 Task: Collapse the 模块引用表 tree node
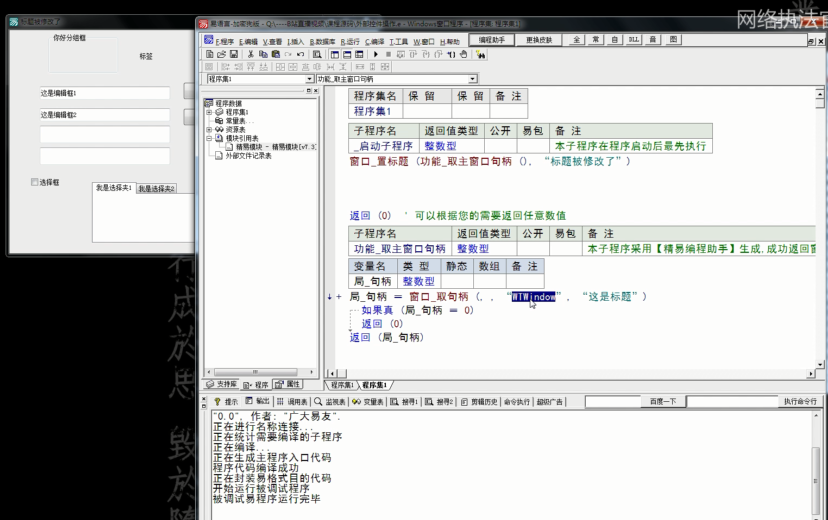point(209,138)
